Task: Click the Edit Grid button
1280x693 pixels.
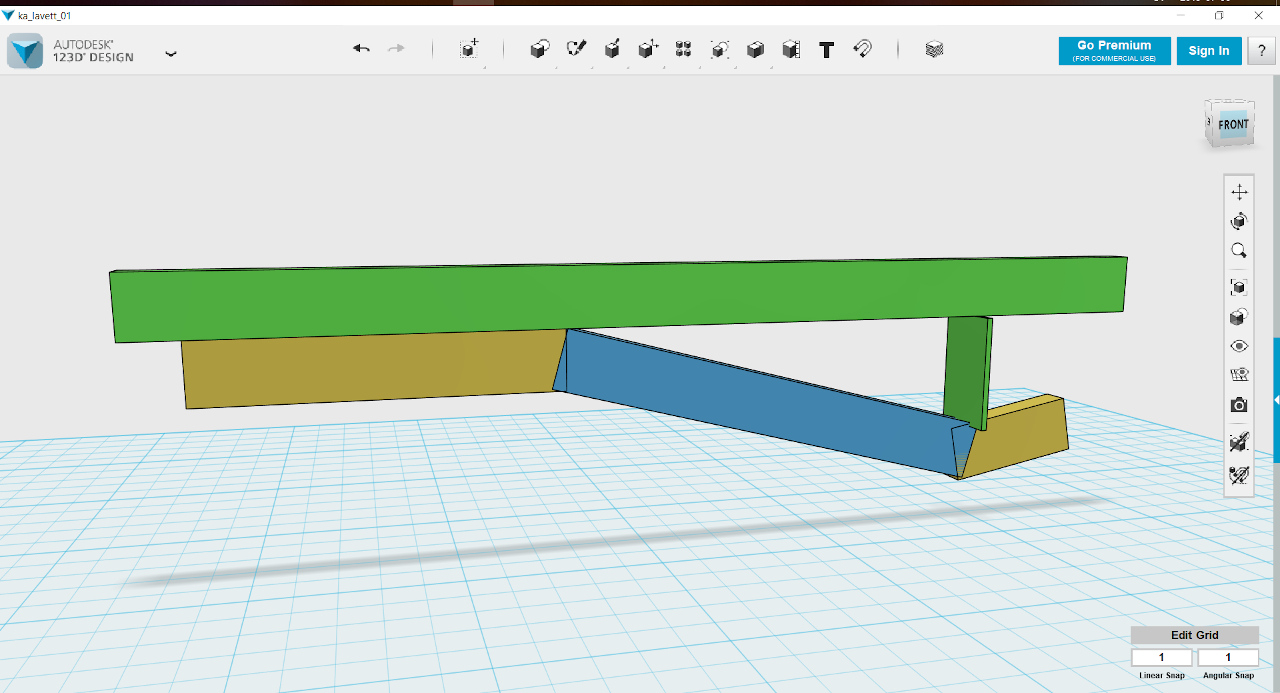Action: [1195, 635]
